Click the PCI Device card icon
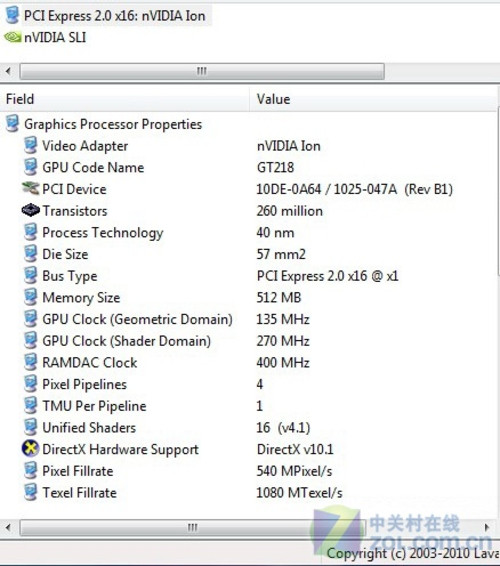 pos(30,188)
